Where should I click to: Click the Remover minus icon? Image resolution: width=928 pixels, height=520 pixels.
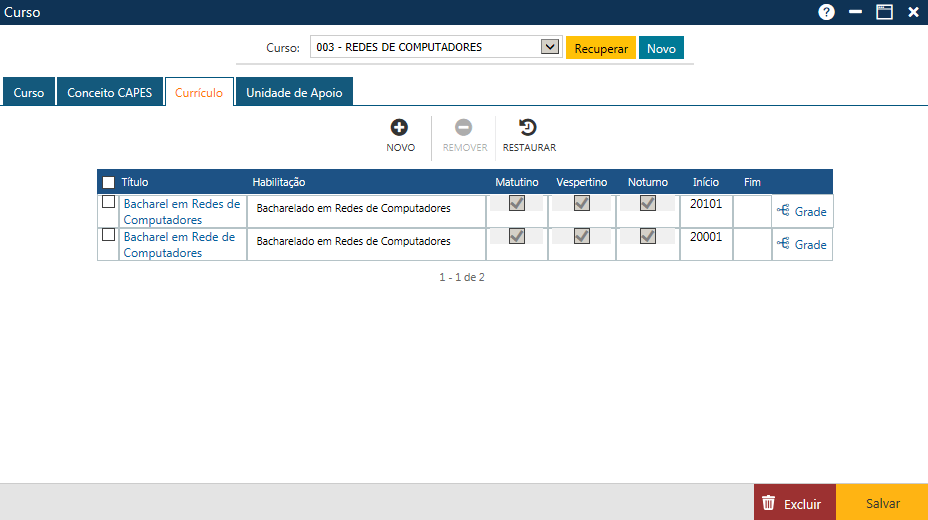[x=464, y=128]
